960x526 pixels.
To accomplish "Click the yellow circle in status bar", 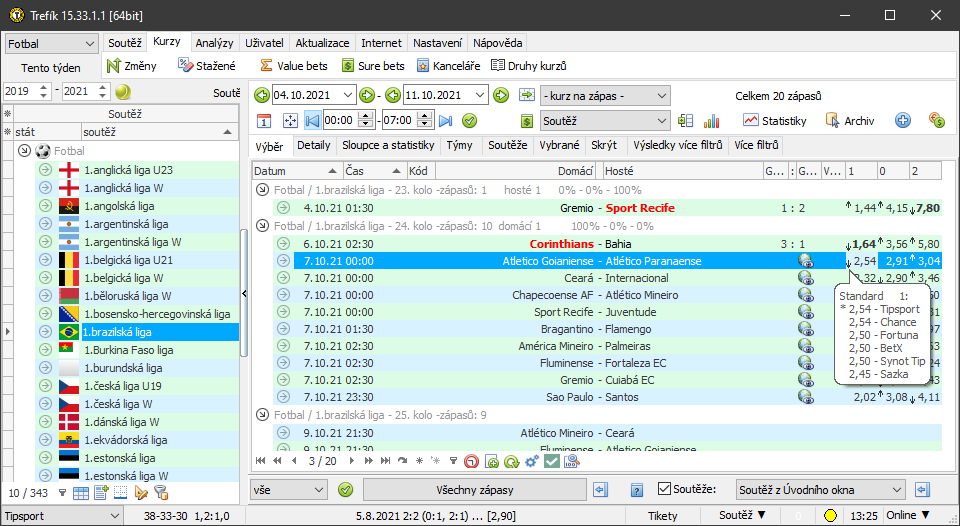I will tap(830, 516).
